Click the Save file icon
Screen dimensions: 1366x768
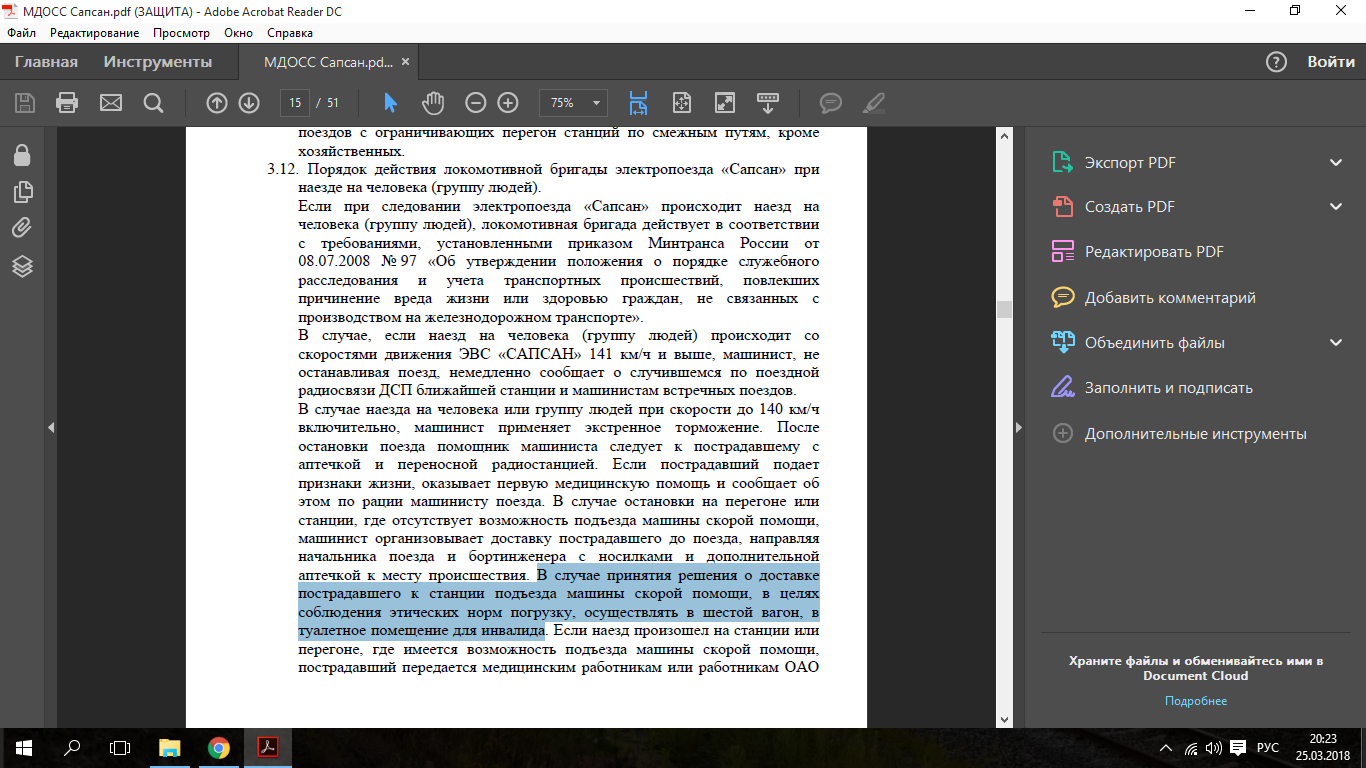click(x=25, y=103)
